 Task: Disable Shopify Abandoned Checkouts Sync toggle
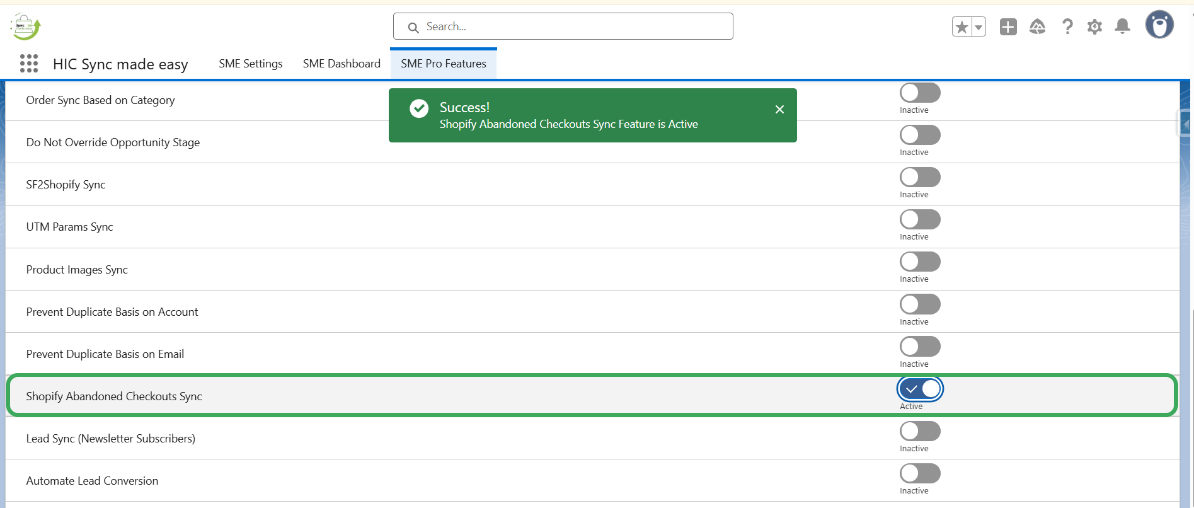[920, 389]
